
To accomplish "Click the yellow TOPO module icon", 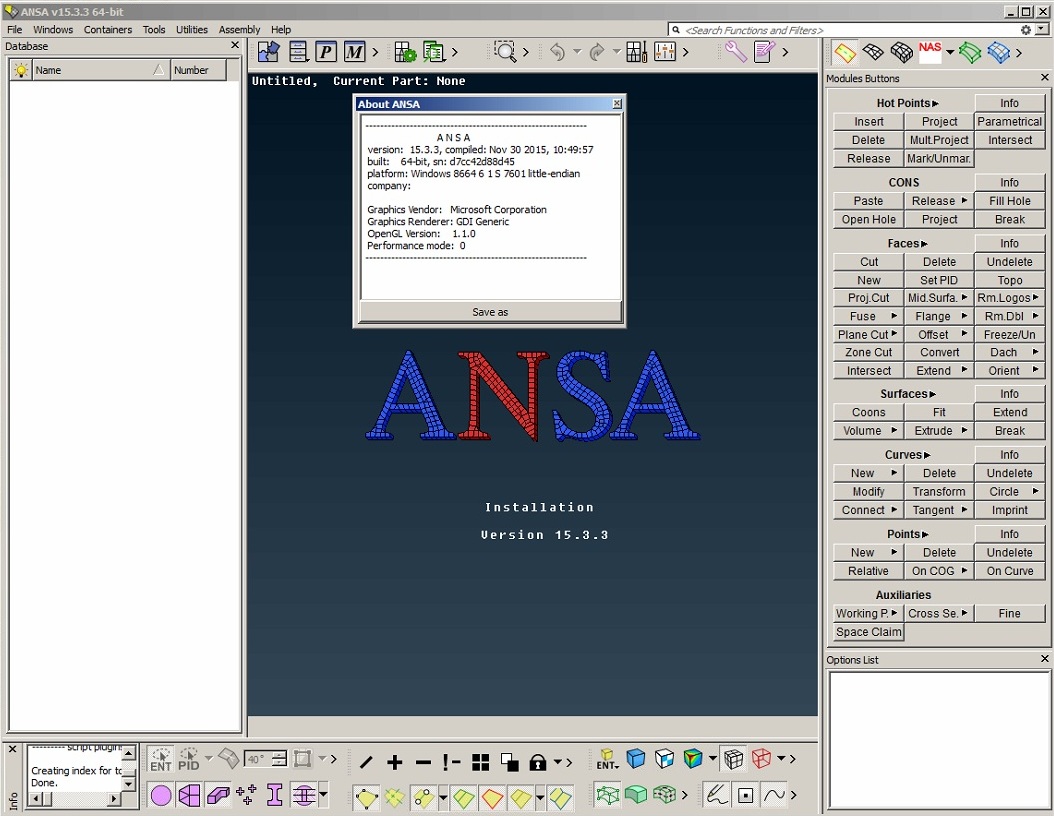I will point(844,52).
